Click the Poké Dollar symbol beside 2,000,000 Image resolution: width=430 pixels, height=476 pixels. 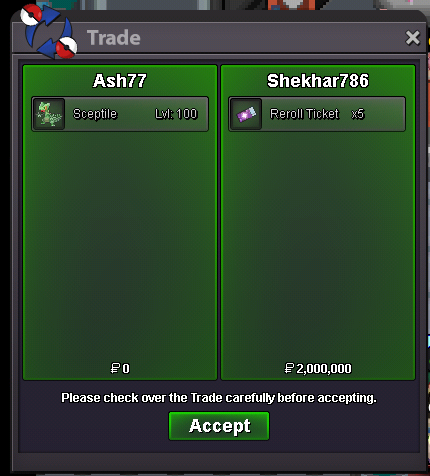289,369
